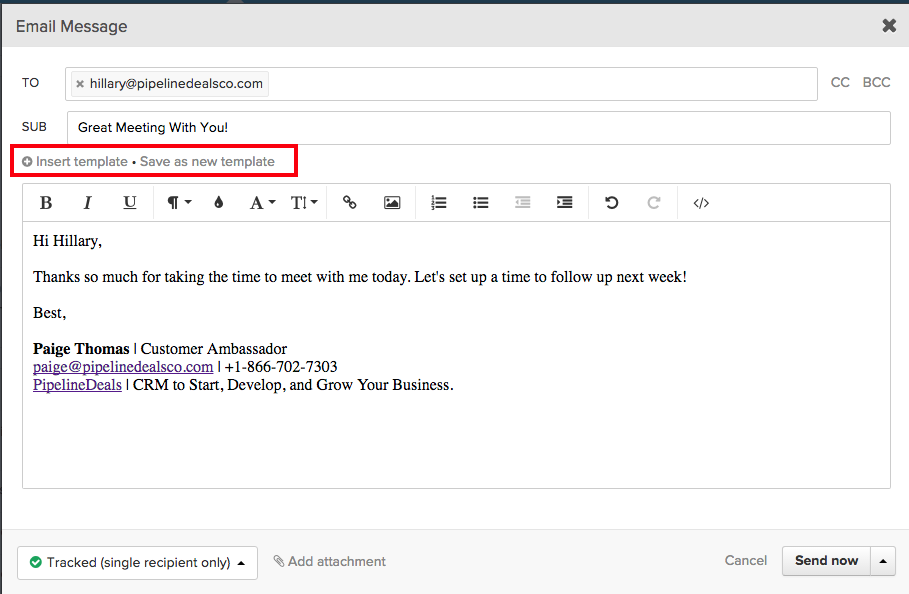This screenshot has height=594, width=909.
Task: Redo the last edit
Action: 653,203
